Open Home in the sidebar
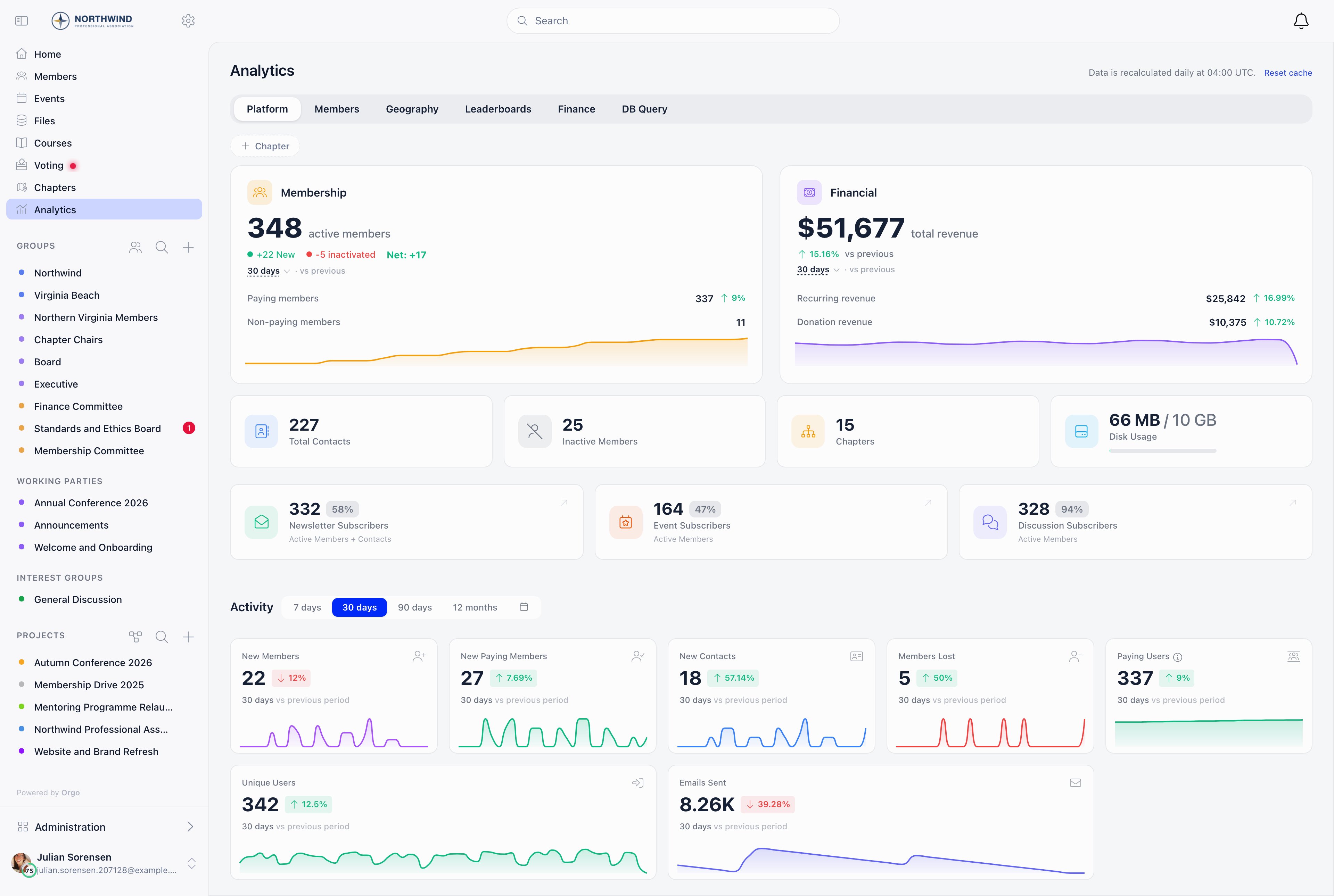The height and width of the screenshot is (896, 1334). pos(105,54)
